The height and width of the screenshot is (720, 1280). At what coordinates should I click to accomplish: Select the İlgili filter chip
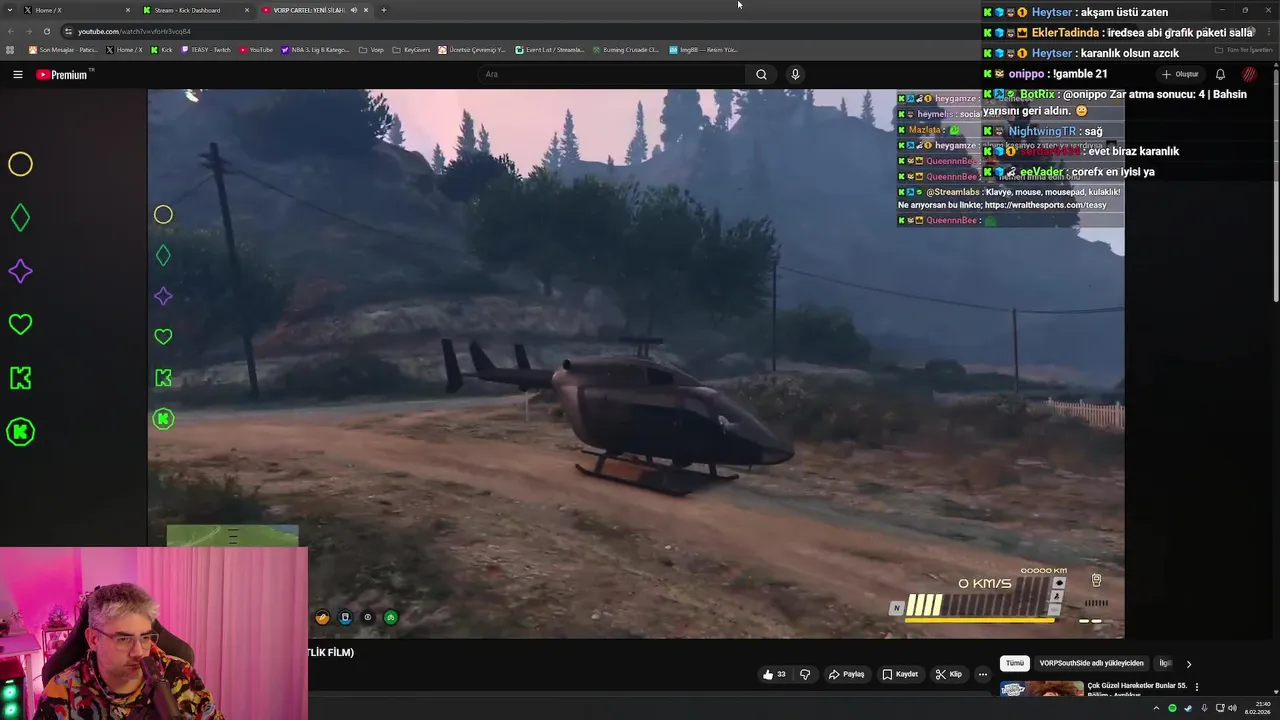point(1165,663)
